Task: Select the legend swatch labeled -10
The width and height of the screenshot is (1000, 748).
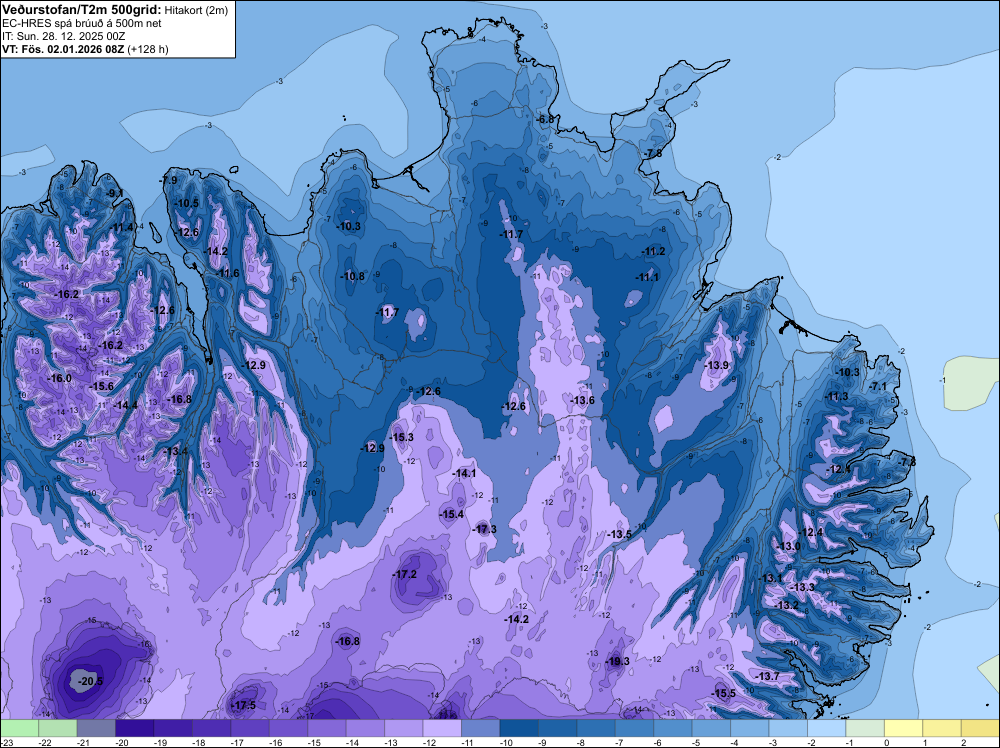Action: click(x=519, y=728)
